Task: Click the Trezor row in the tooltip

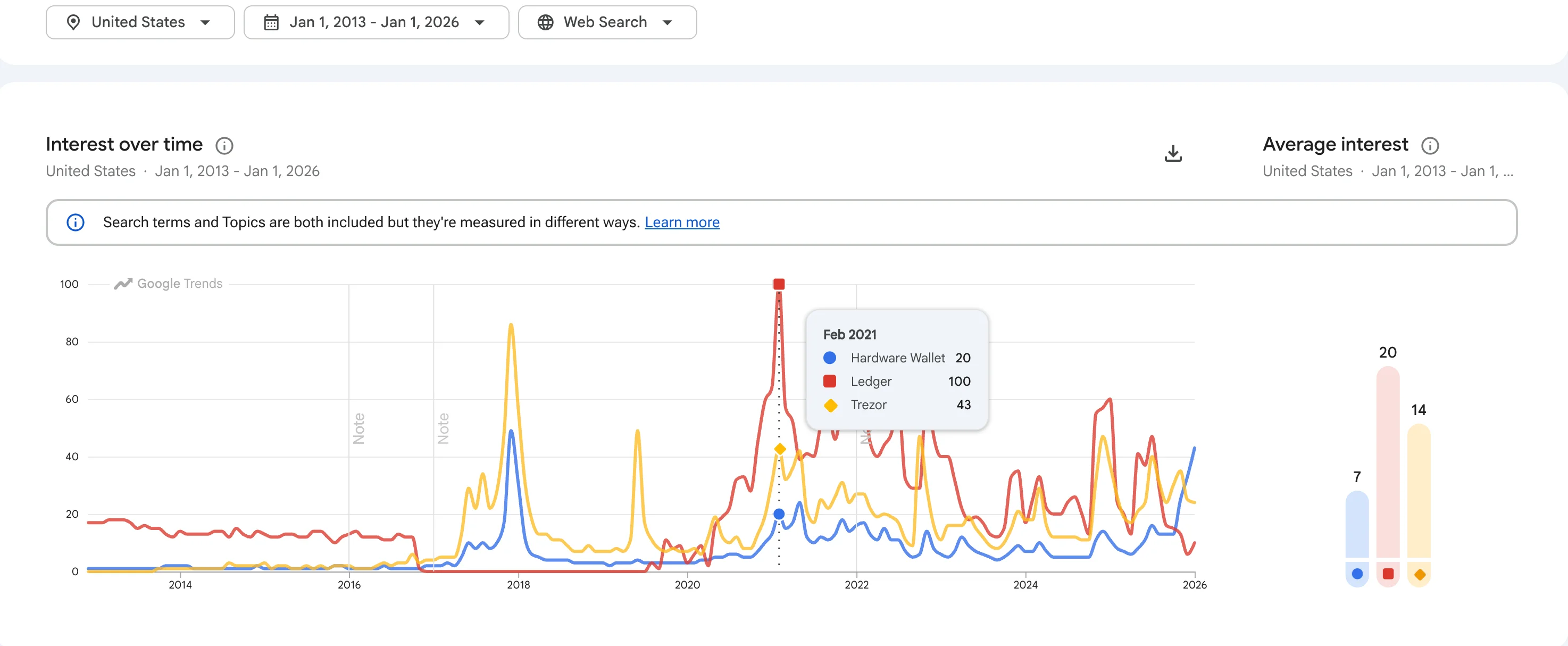Action: (897, 405)
